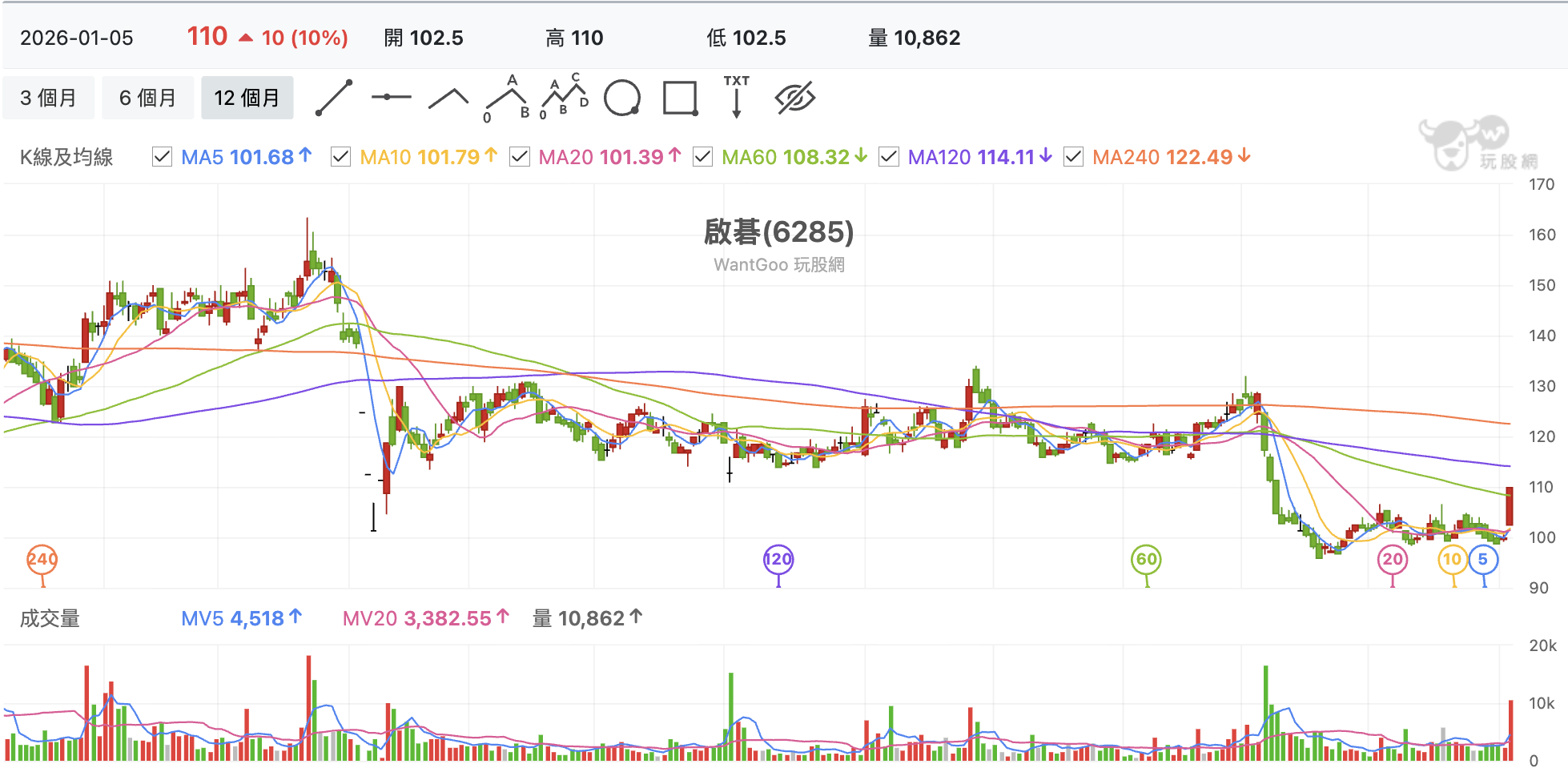Click the MV20 3,382.55 volume average label

coord(425,618)
